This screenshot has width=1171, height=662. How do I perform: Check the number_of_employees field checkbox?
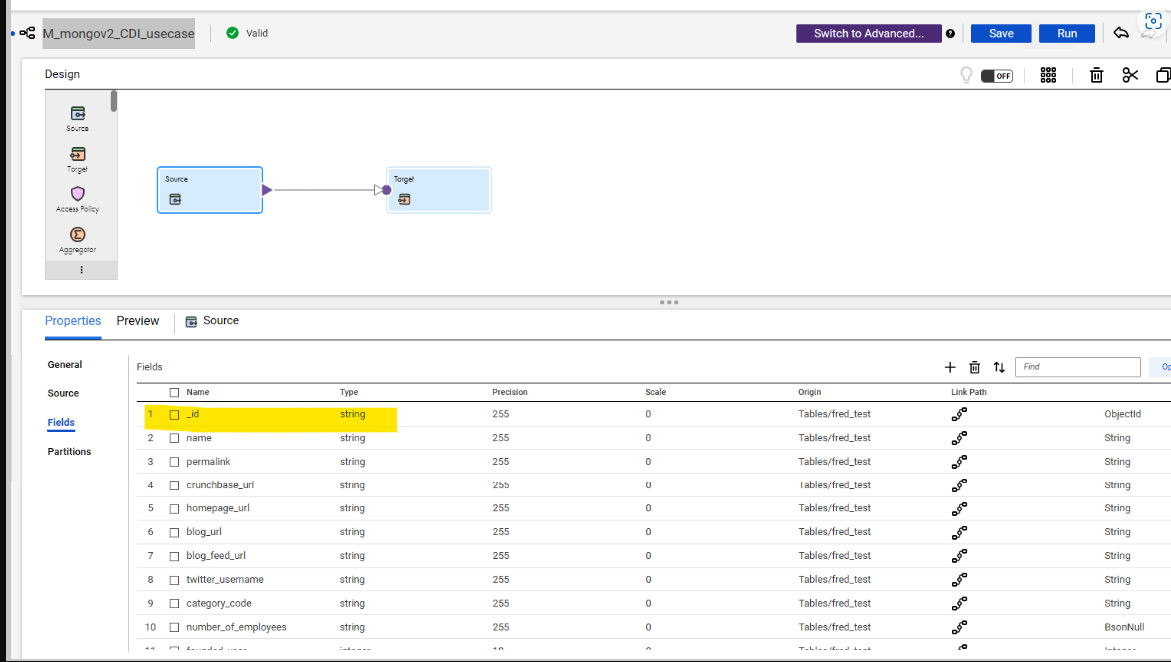coord(174,628)
